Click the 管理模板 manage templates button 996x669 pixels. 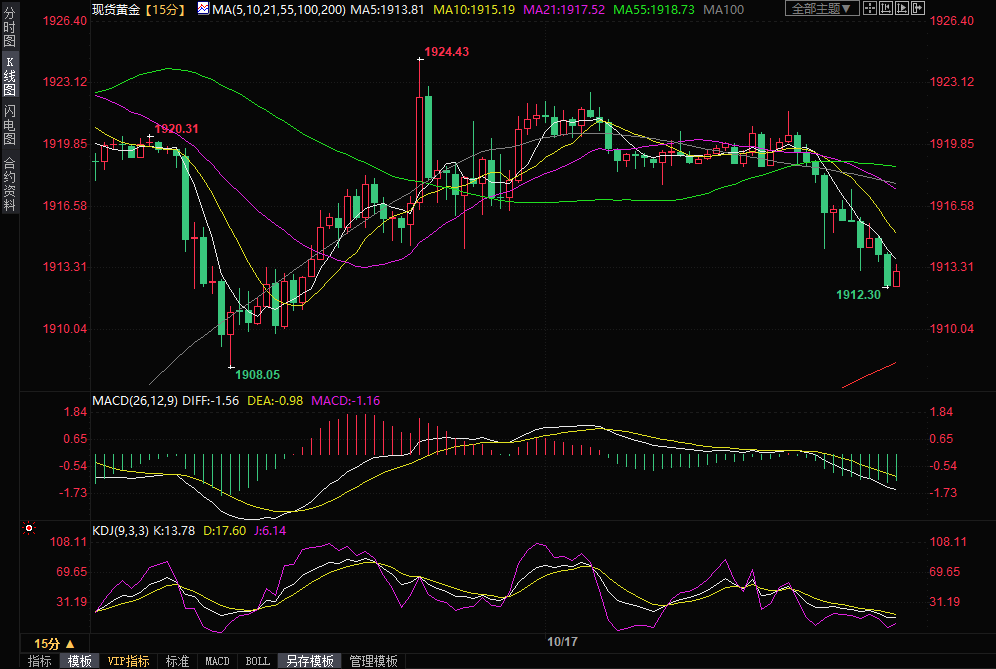[x=373, y=661]
